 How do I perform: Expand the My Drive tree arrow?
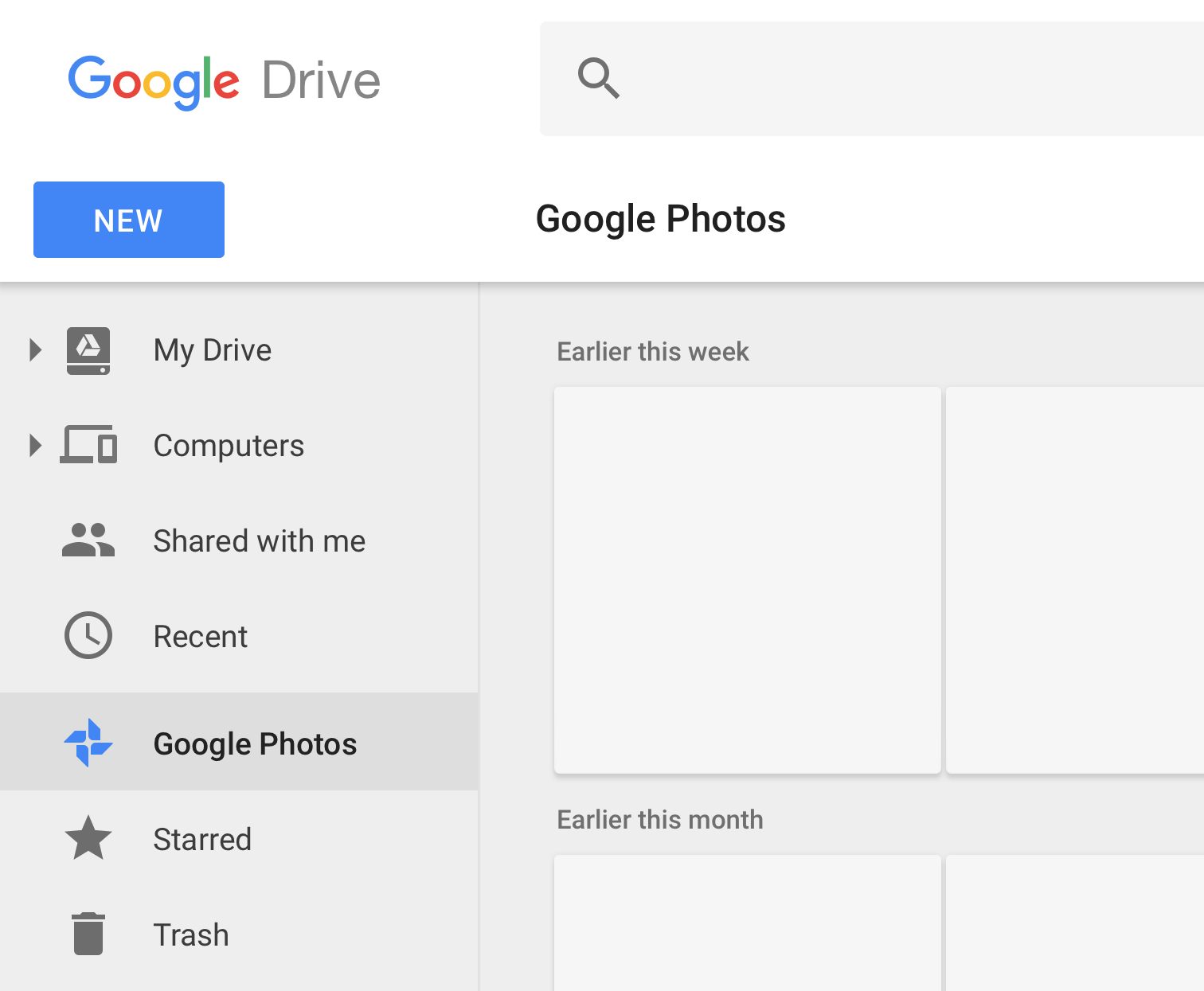point(34,350)
